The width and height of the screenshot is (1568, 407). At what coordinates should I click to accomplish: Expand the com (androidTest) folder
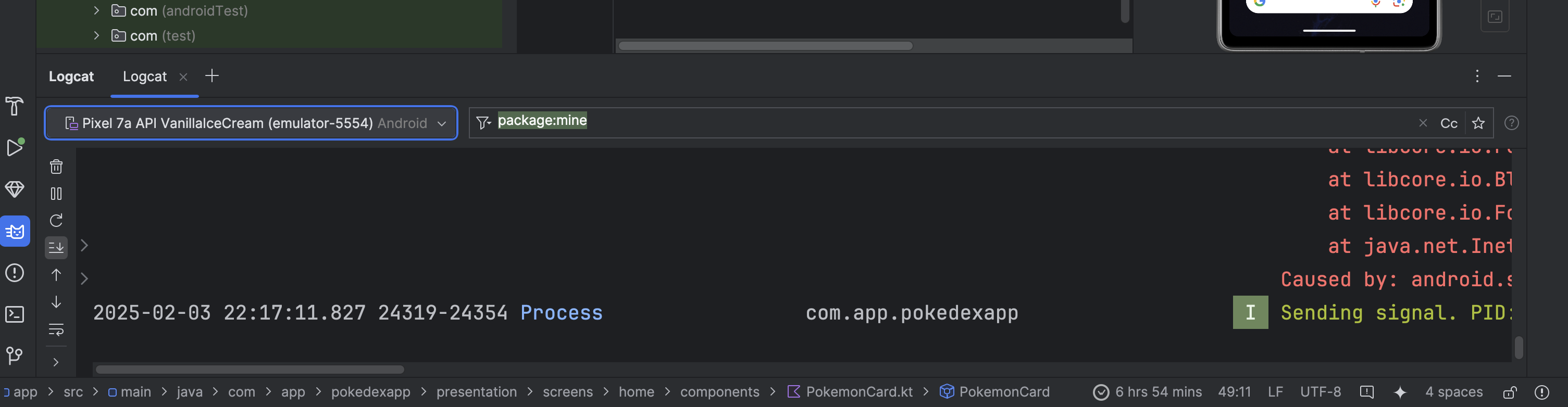click(x=96, y=10)
